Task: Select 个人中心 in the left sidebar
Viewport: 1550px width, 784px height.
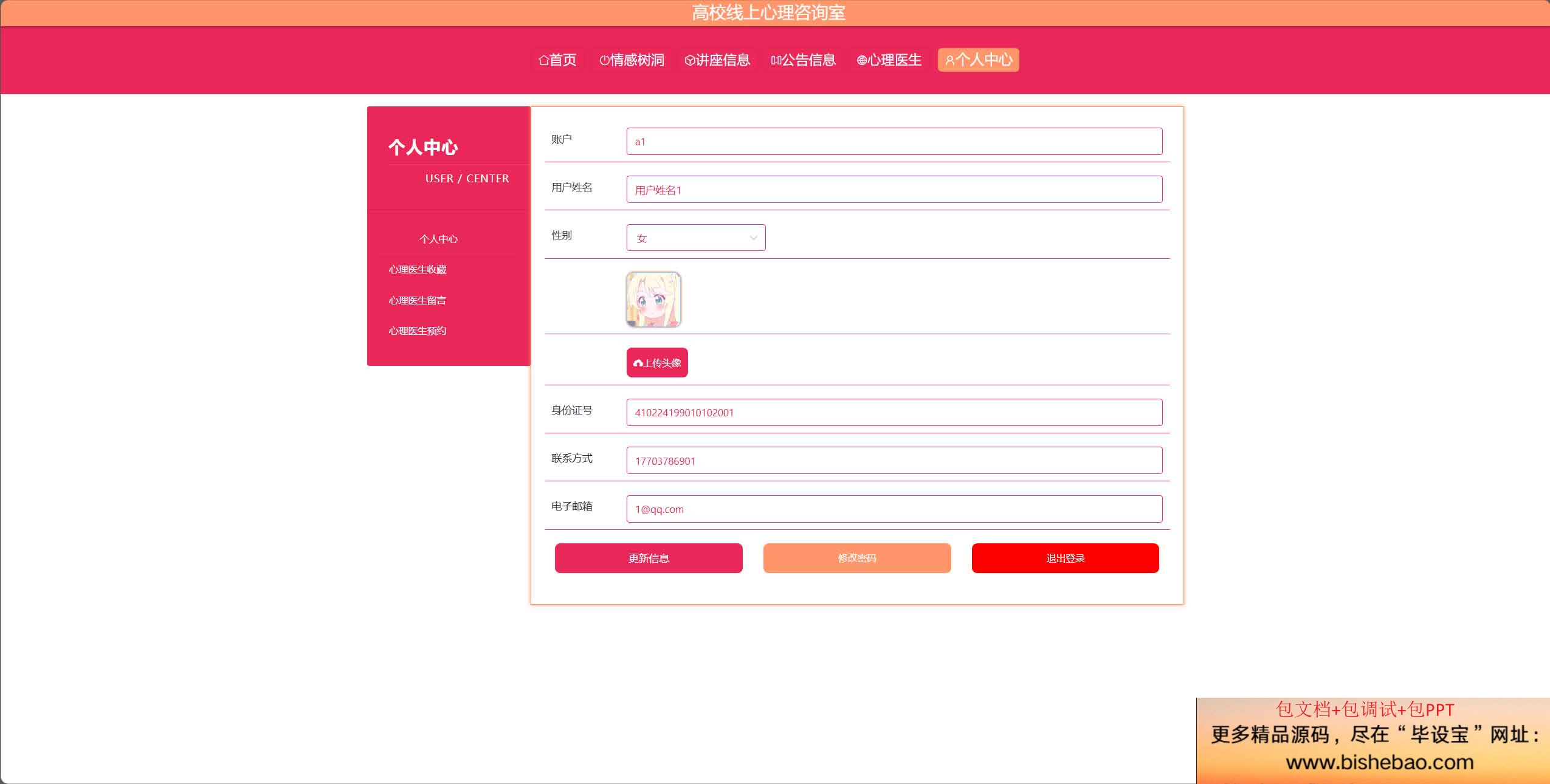Action: [438, 239]
